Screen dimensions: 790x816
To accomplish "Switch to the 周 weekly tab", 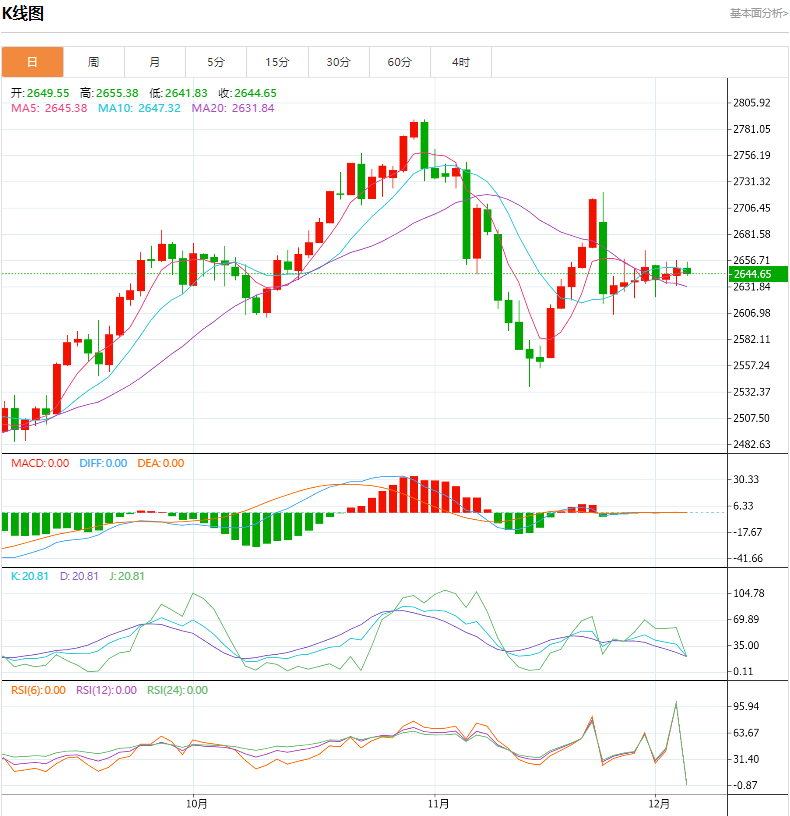I will click(93, 62).
